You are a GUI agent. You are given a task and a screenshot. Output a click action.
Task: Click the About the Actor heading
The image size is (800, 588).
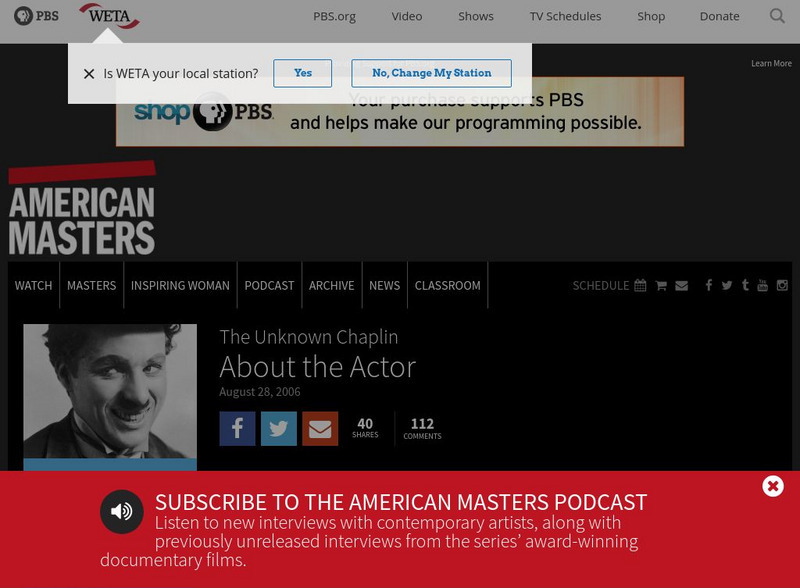[318, 367]
